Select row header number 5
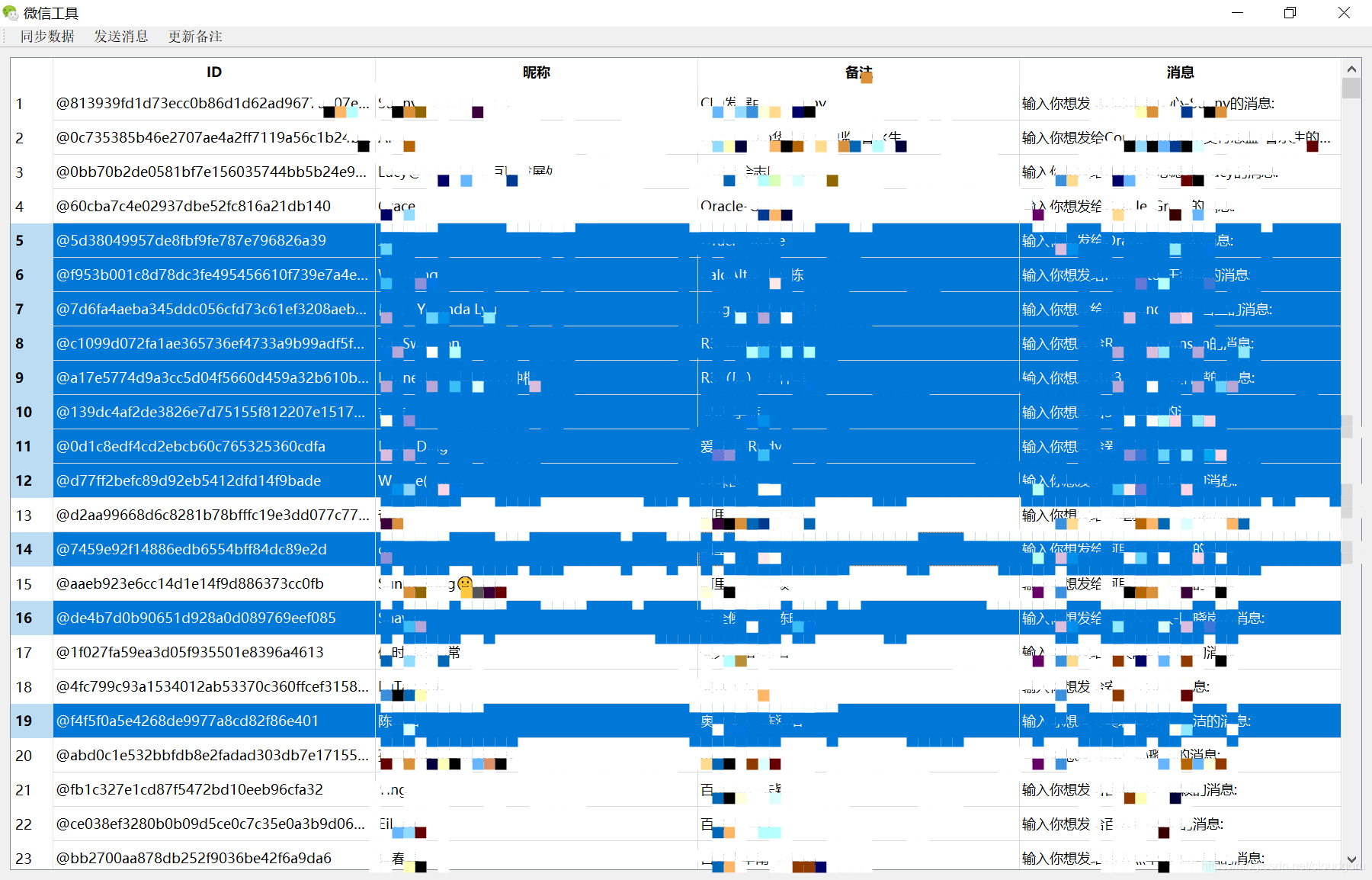 (32, 240)
